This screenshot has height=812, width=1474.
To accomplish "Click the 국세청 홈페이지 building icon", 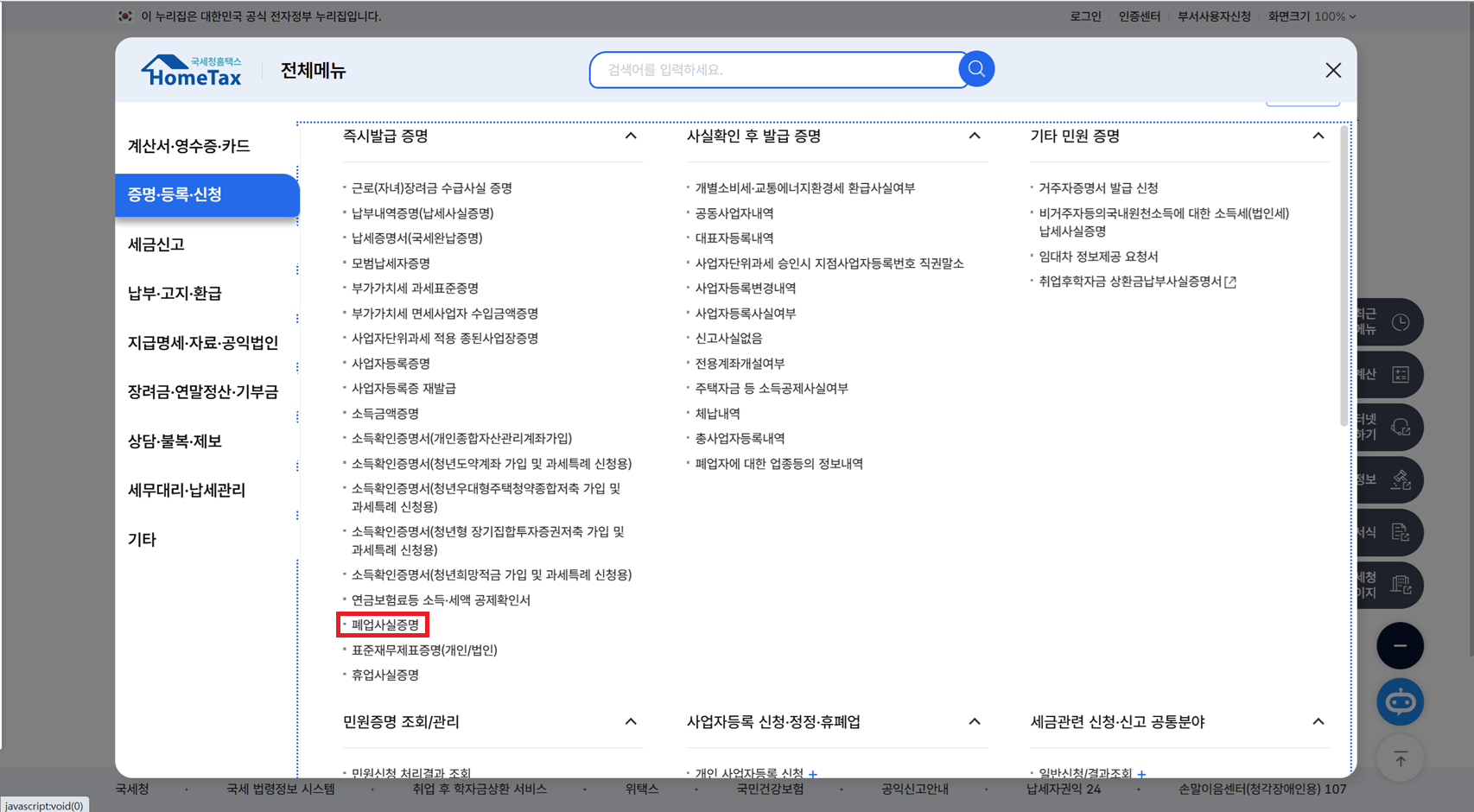I will [1400, 585].
